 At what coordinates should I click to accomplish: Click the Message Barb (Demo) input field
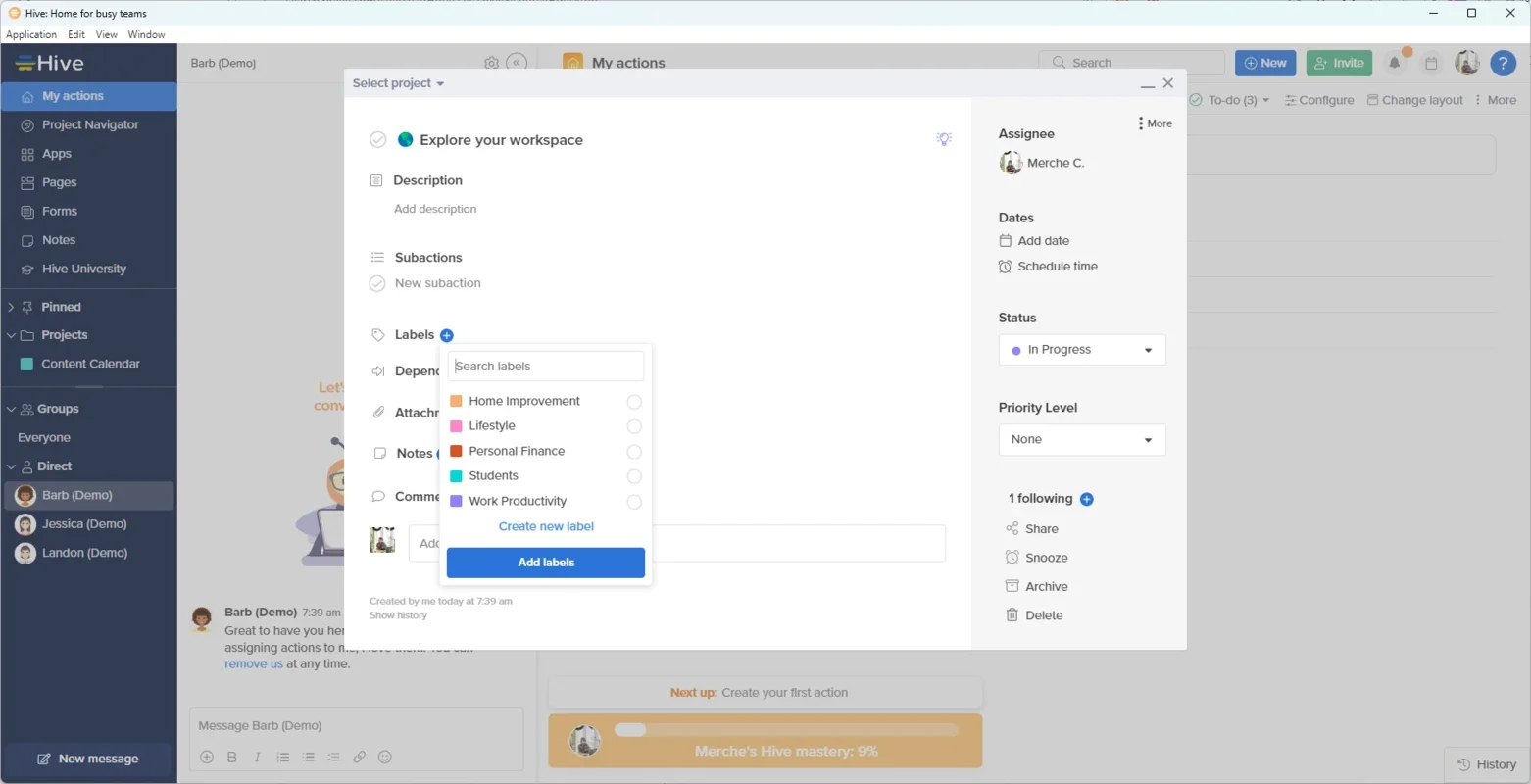[x=356, y=726]
